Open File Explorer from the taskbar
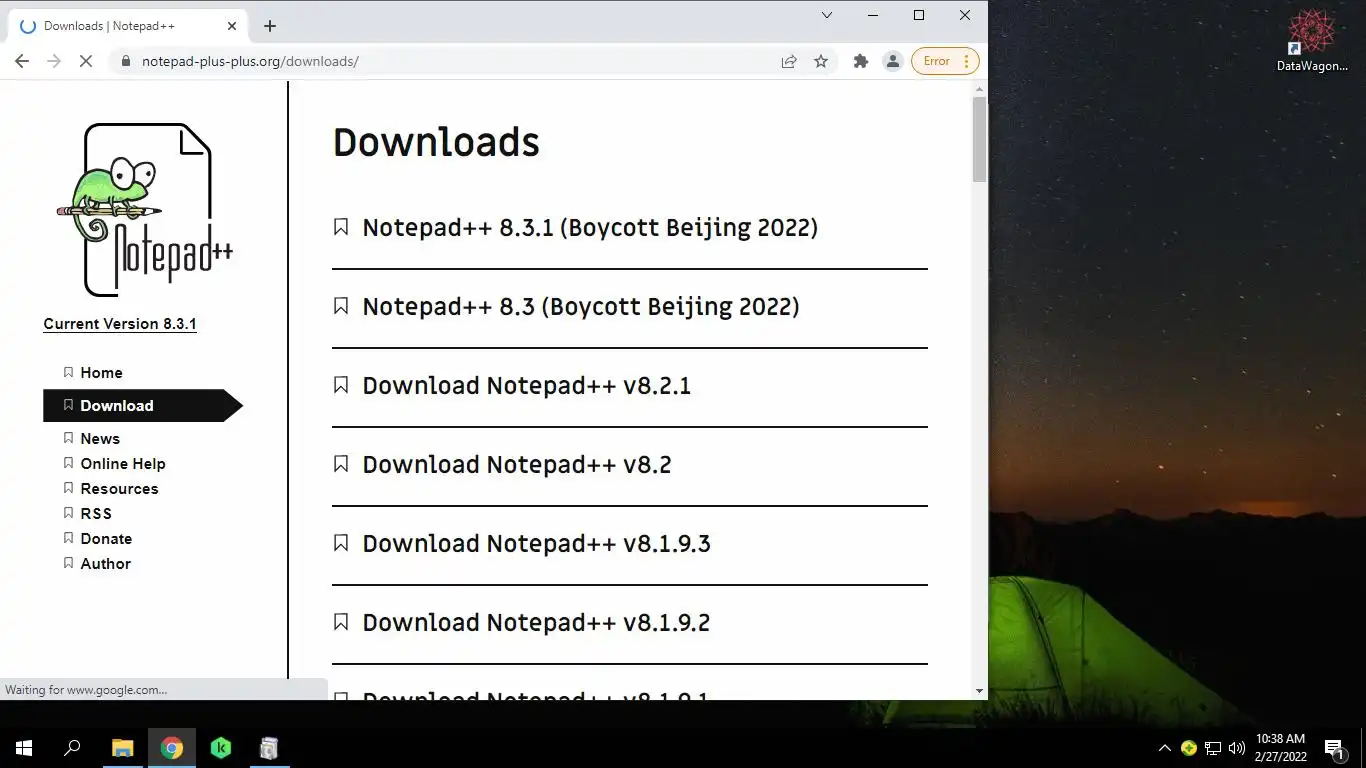Image resolution: width=1366 pixels, height=768 pixels. pyautogui.click(x=122, y=748)
